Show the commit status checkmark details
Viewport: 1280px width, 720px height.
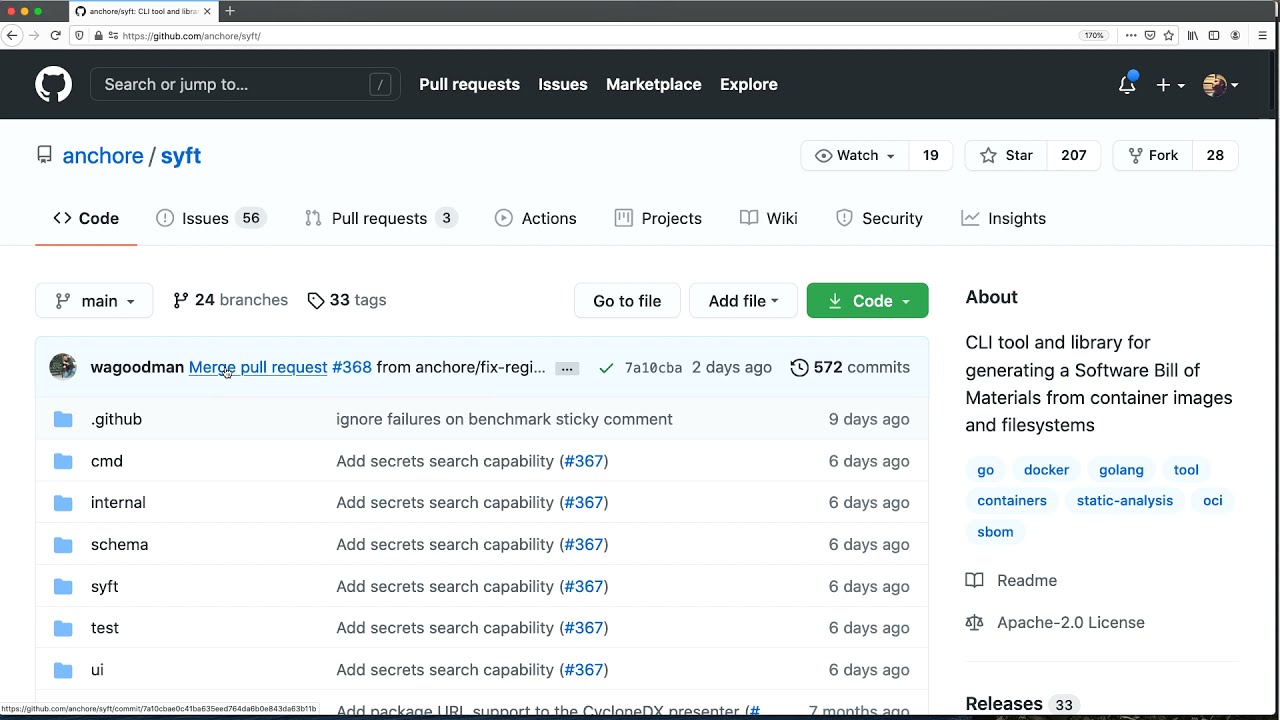tap(606, 368)
